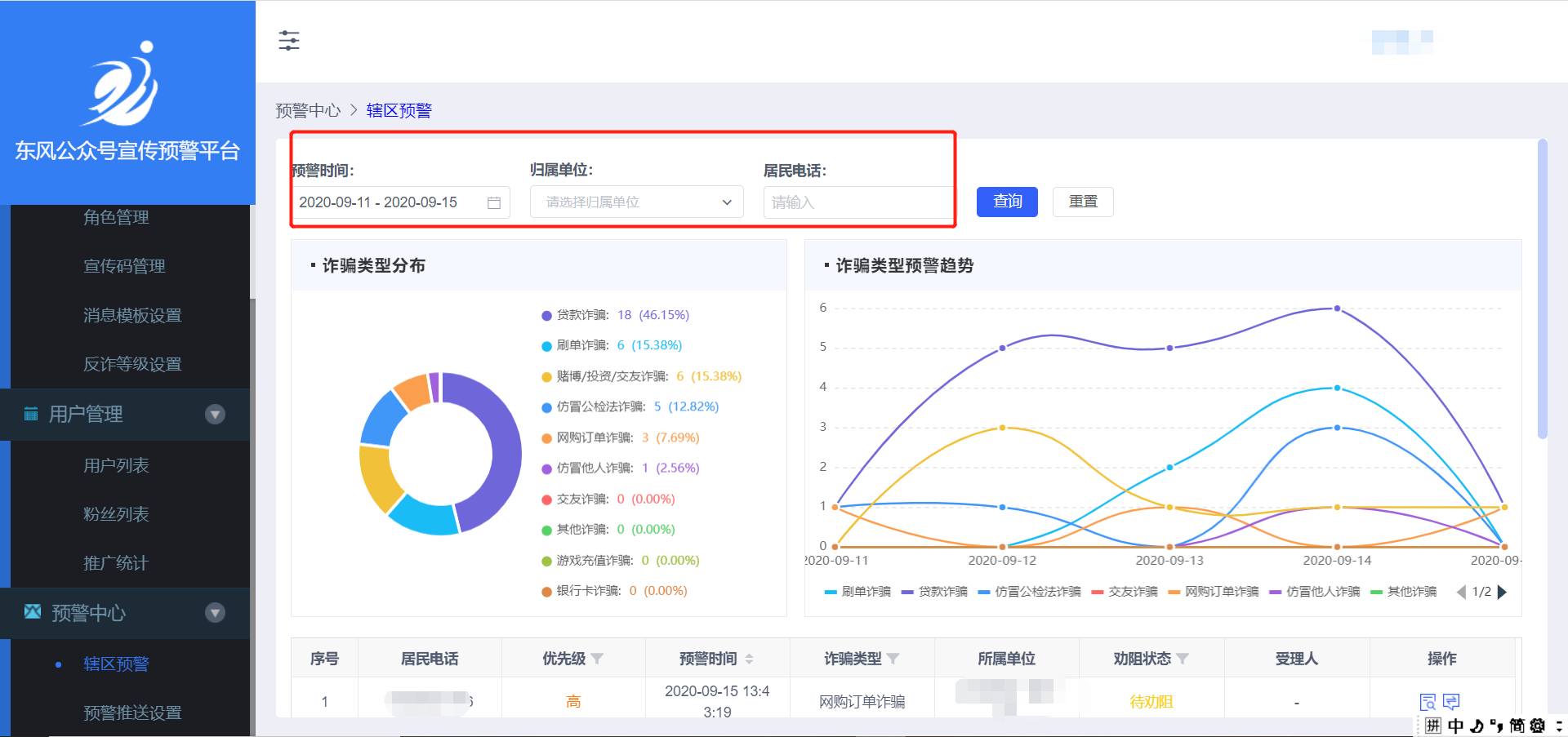Click the 贷款诈骗 peak point on 2020-09-14

click(x=1337, y=309)
